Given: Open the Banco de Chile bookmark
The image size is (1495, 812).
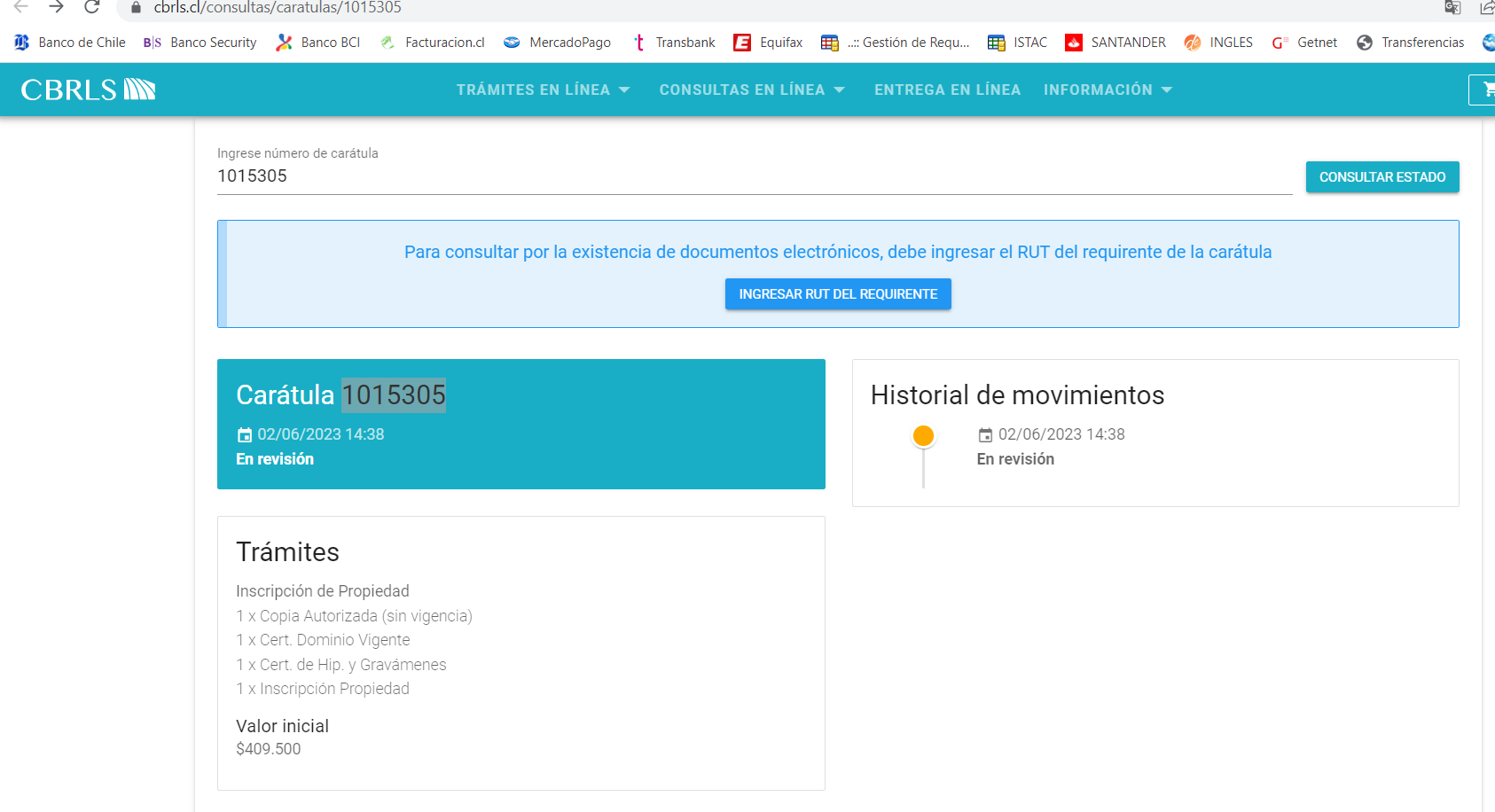Looking at the screenshot, I should tap(70, 43).
